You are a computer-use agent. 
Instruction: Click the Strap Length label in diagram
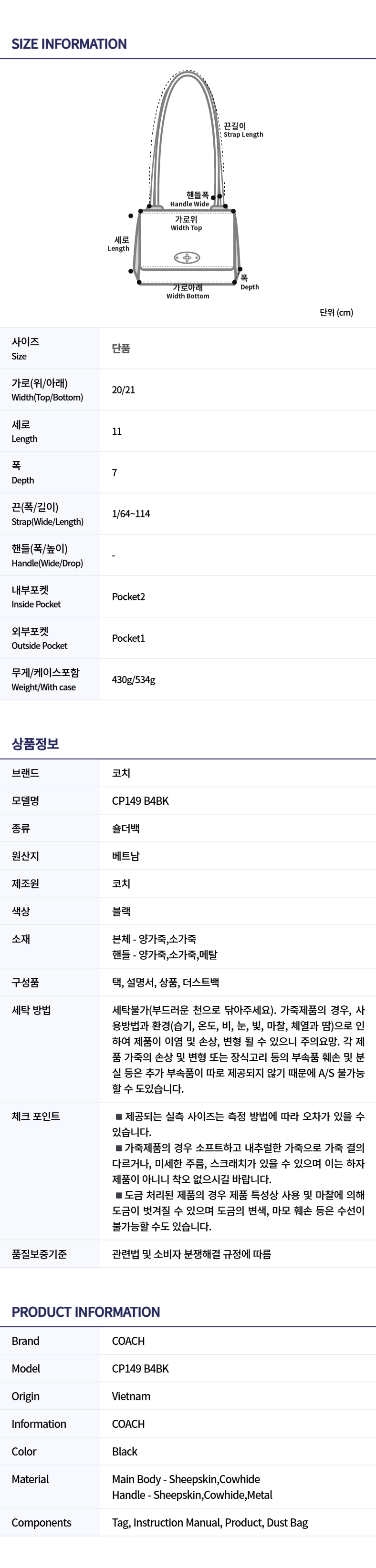(243, 130)
